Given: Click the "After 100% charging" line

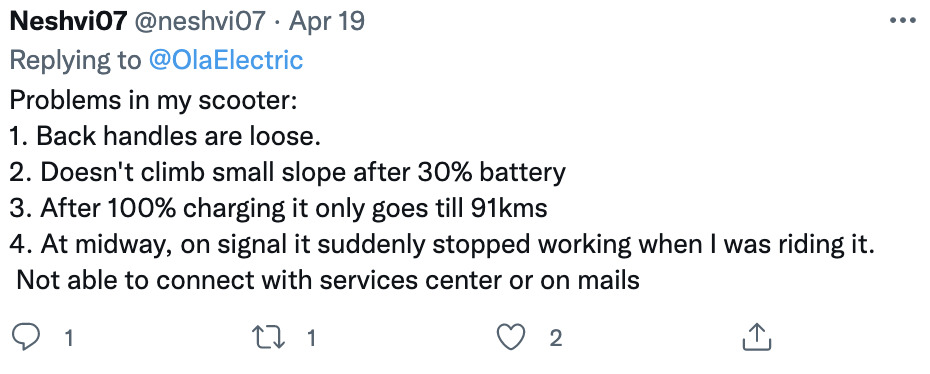Looking at the screenshot, I should pos(278,208).
